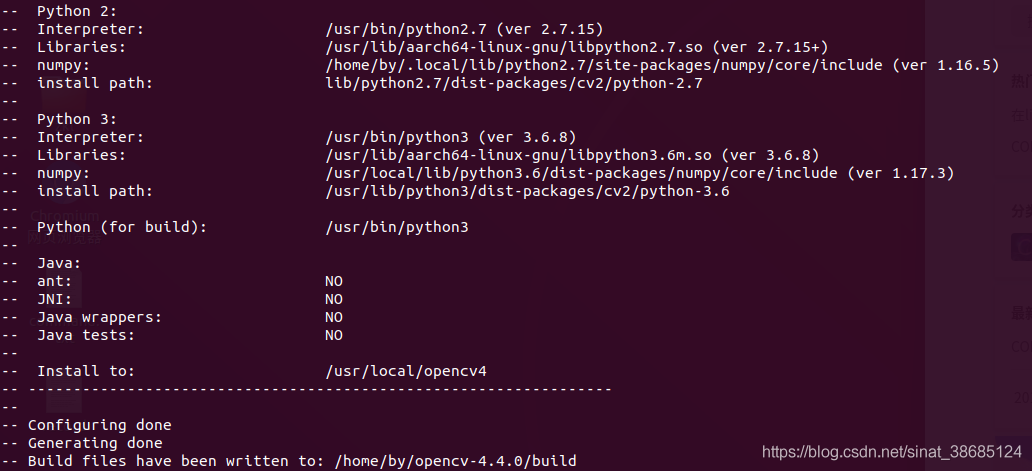1032x471 pixels.
Task: Click the Python (for build) line
Action: pyautogui.click(x=253, y=227)
